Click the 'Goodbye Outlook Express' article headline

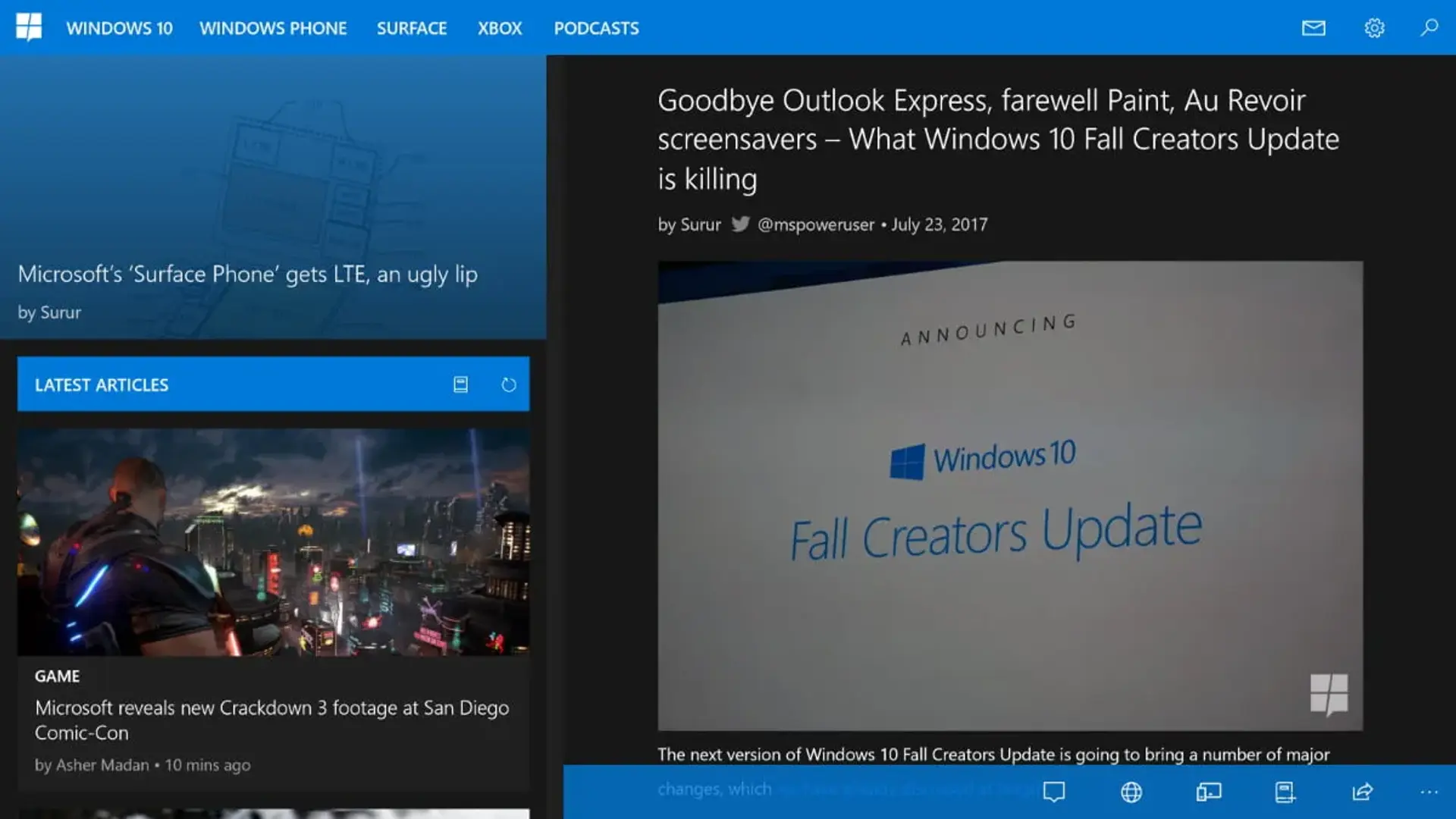(998, 140)
